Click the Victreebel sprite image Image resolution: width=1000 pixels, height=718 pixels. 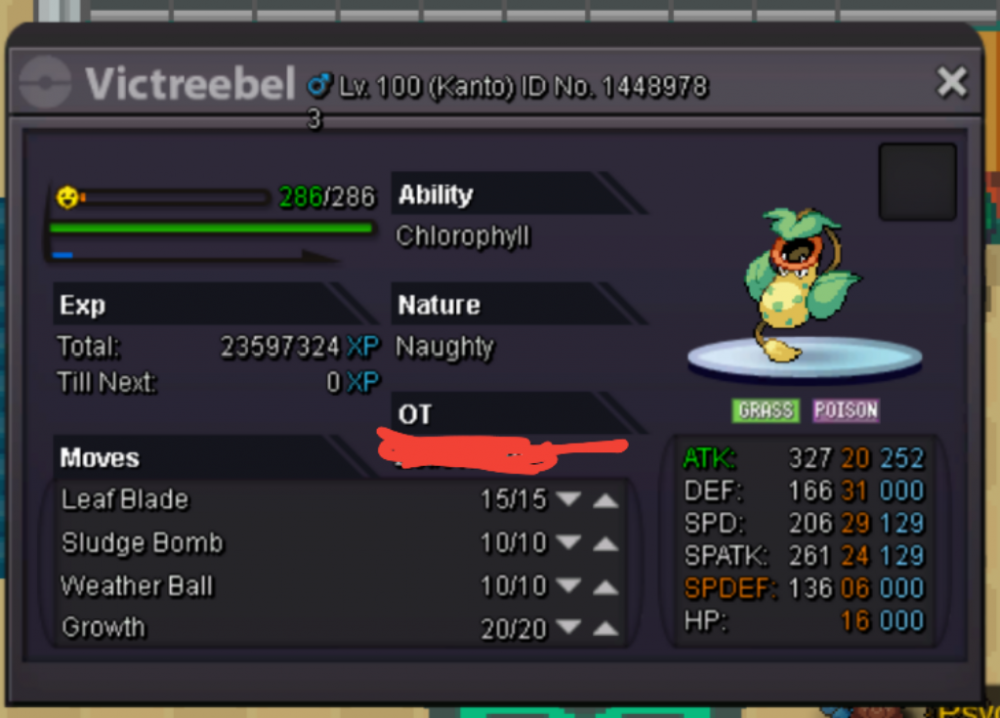pyautogui.click(x=801, y=284)
